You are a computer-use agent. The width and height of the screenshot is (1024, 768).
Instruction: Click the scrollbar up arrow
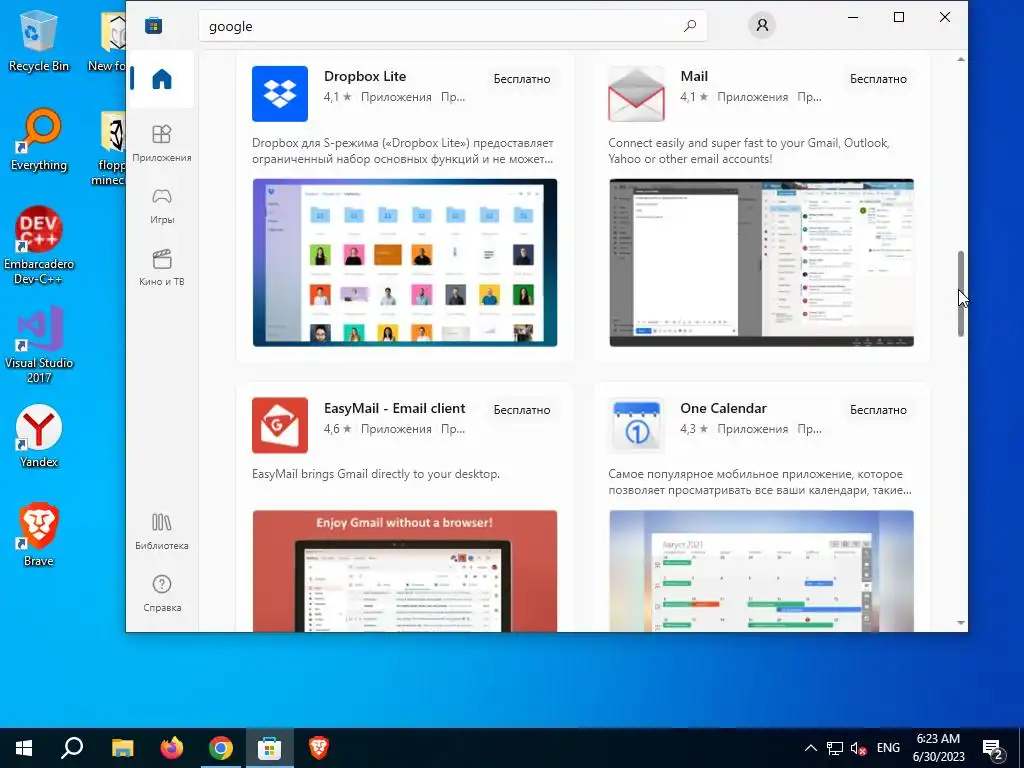tap(961, 59)
